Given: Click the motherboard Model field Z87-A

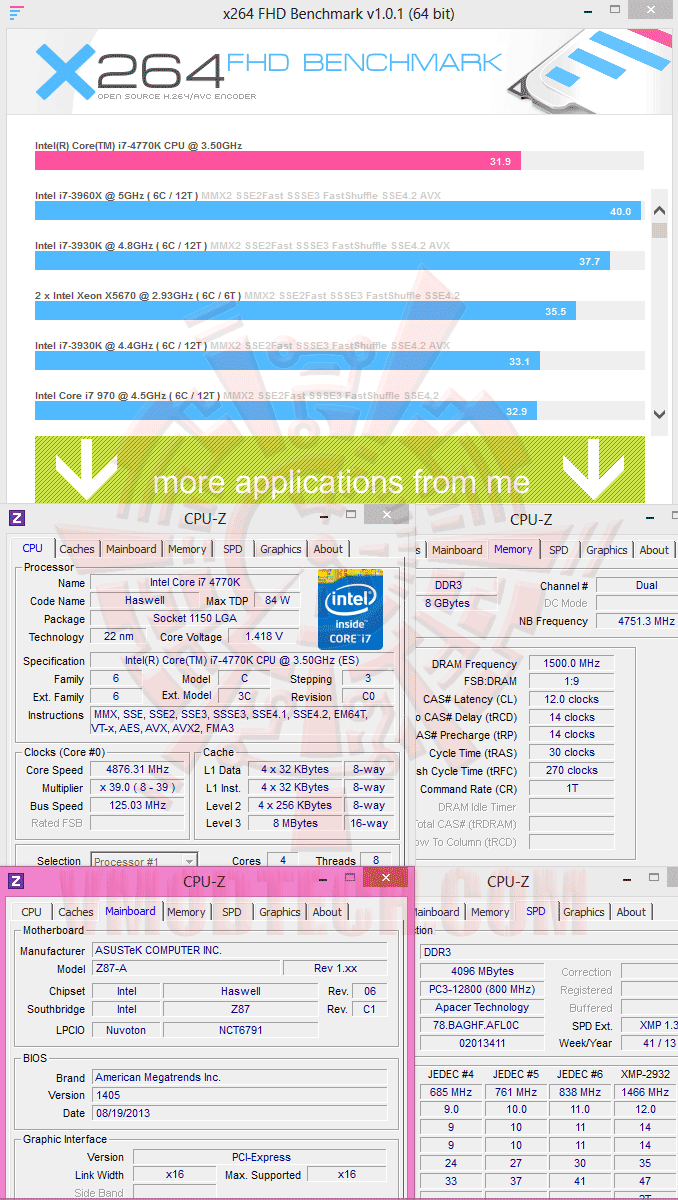Looking at the screenshot, I should (x=185, y=969).
